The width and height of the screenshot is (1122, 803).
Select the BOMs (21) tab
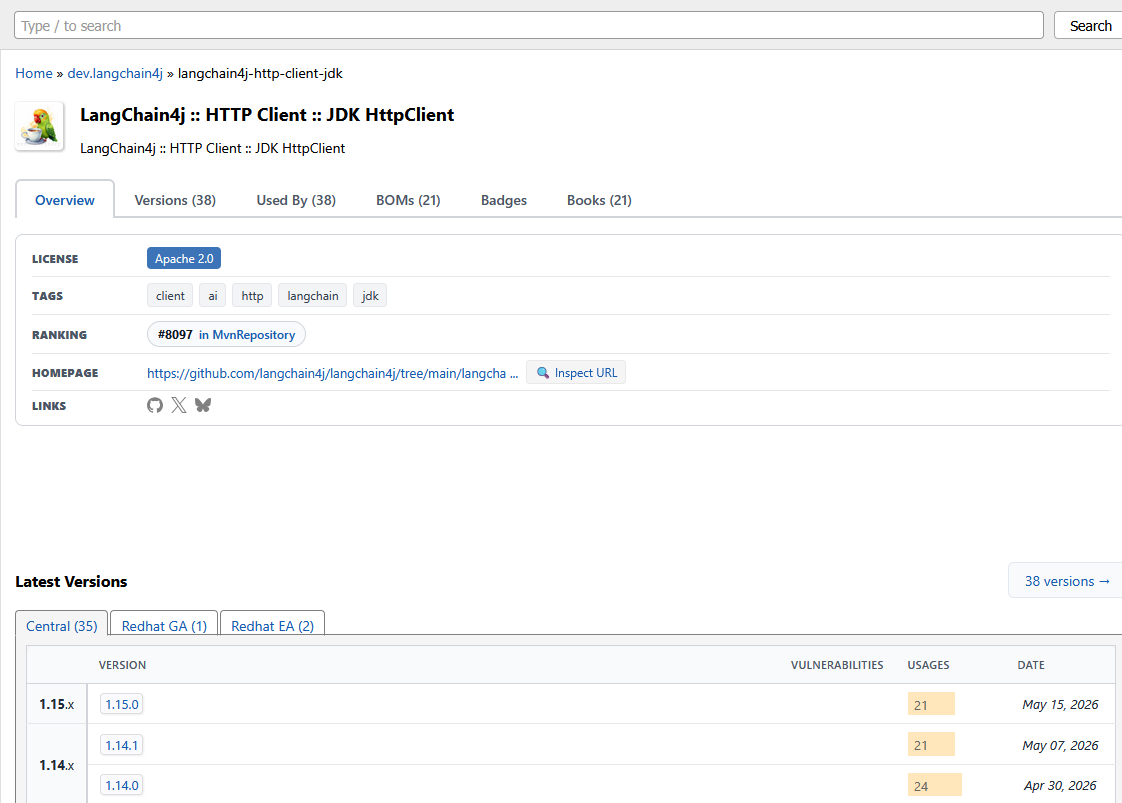(409, 200)
